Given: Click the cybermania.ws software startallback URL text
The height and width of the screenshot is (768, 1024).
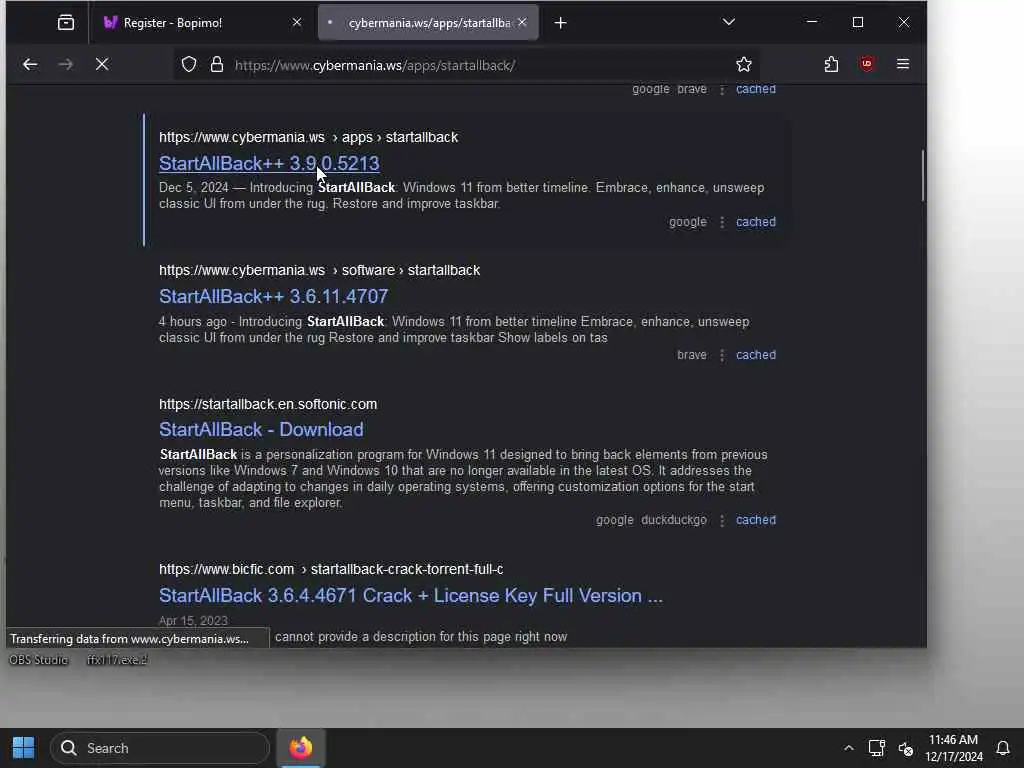Looking at the screenshot, I should (319, 270).
